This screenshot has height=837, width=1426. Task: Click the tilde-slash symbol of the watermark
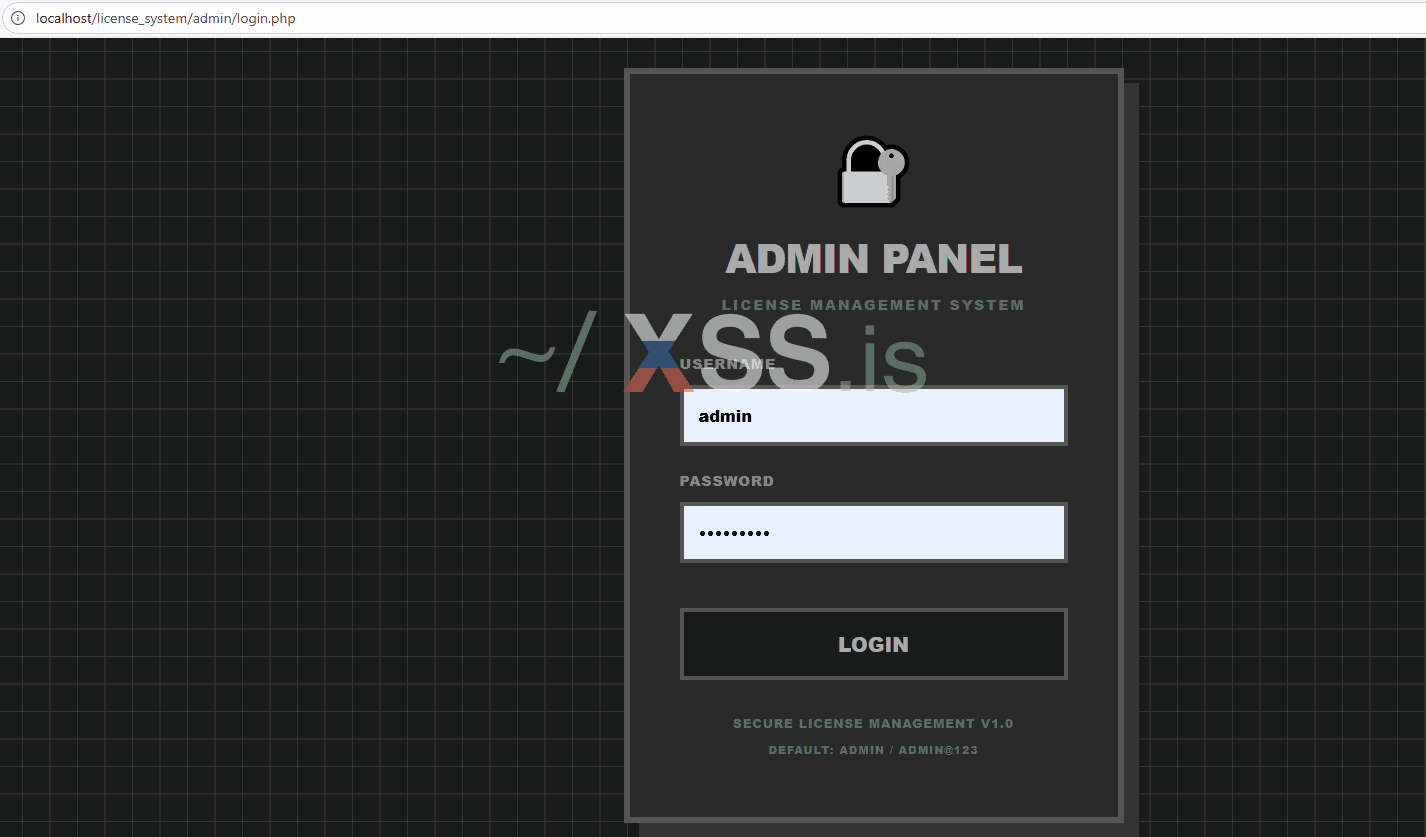click(x=548, y=352)
